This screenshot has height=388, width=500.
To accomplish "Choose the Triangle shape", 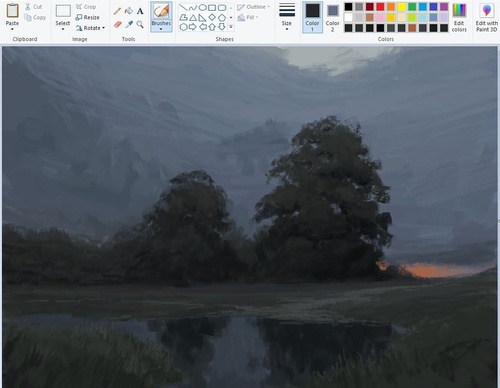I will click(193, 17).
